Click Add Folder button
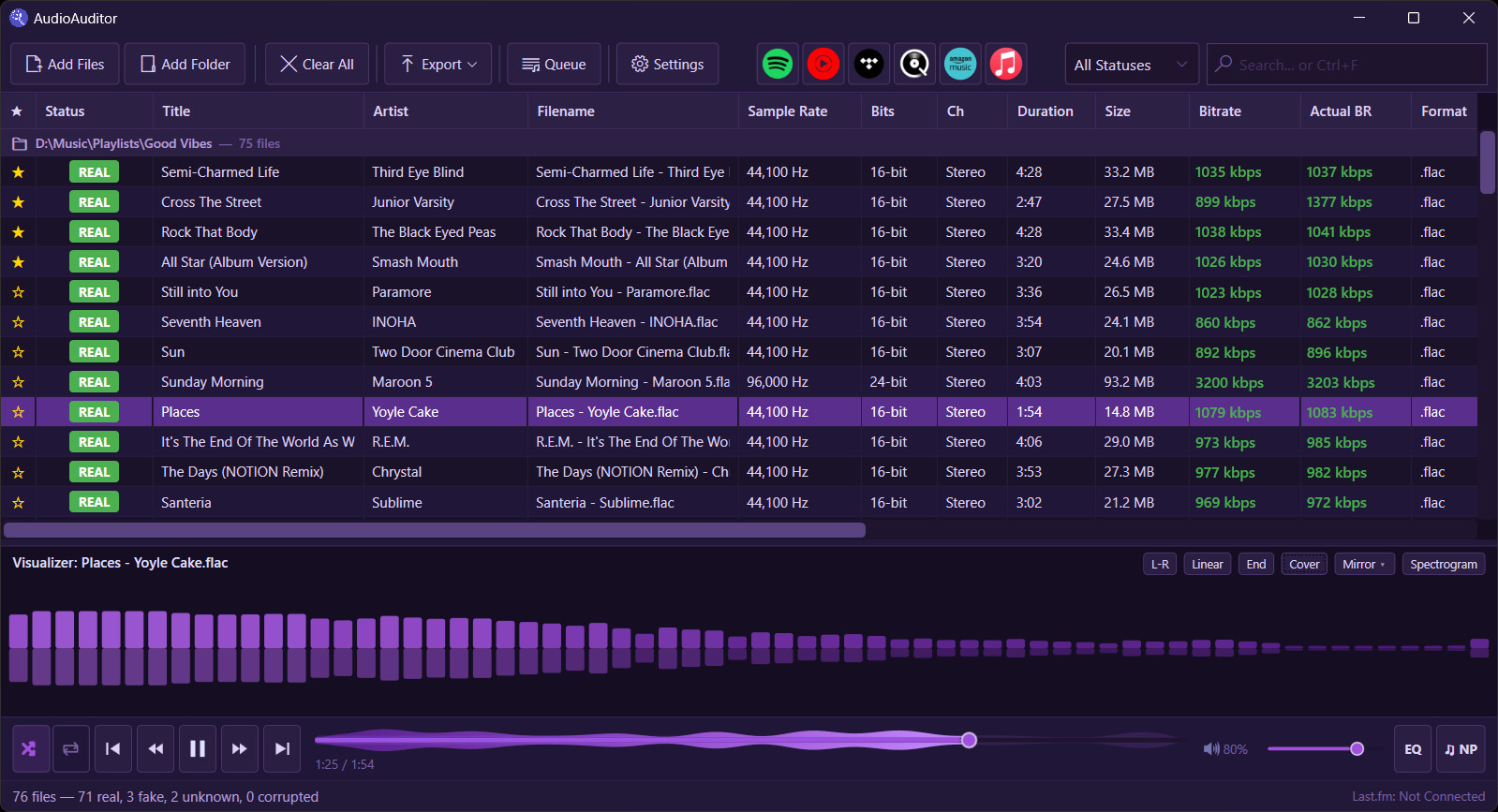The width and height of the screenshot is (1498, 812). 185,64
